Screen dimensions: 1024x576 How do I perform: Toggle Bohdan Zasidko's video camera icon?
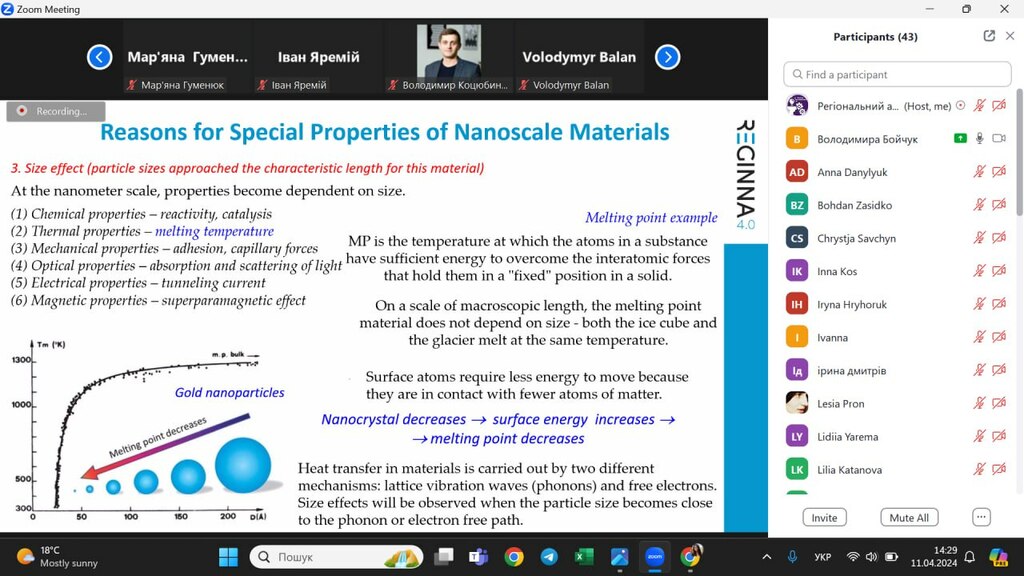(999, 205)
